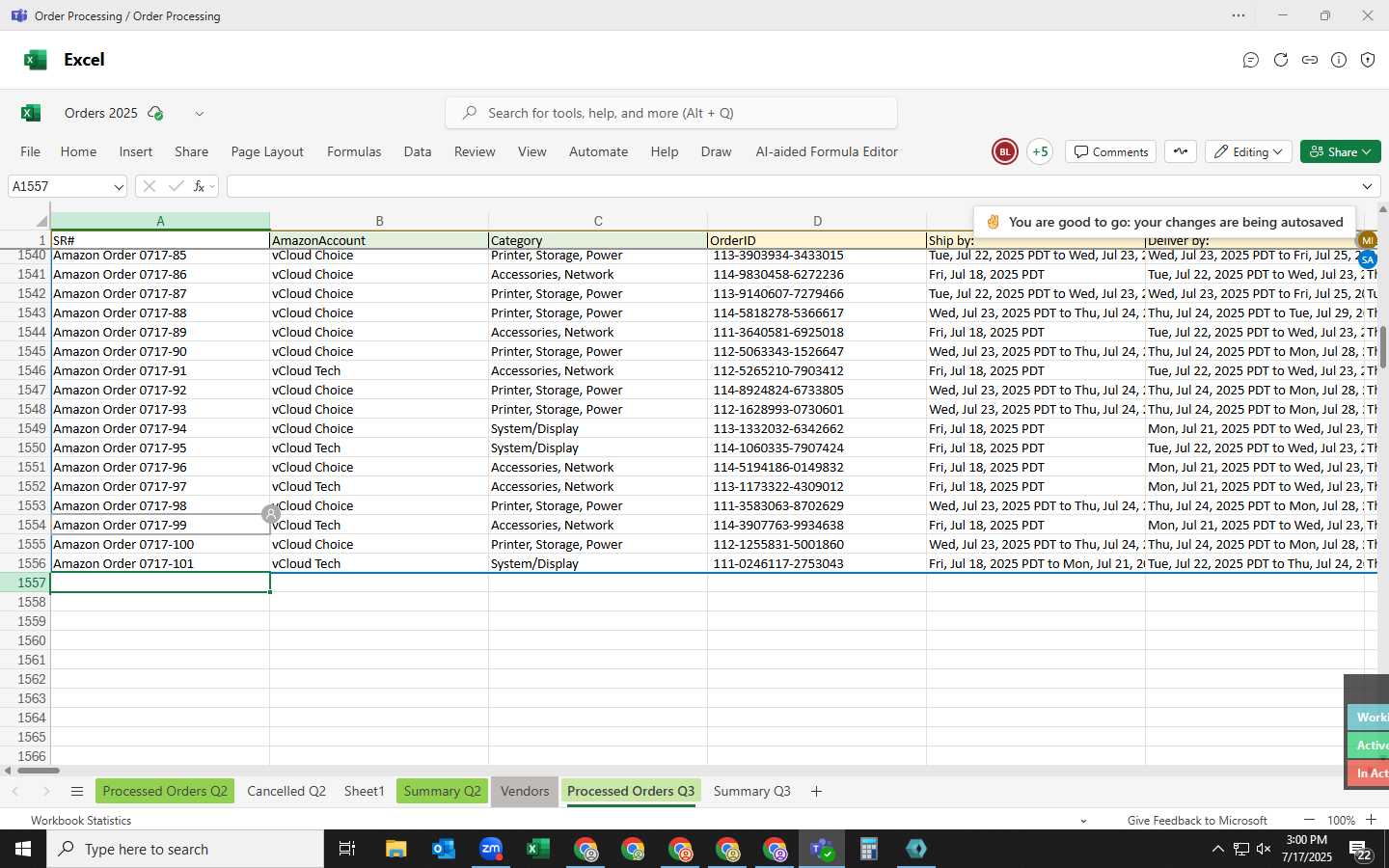Click Workbook Statistics in status bar
The height and width of the screenshot is (868, 1389).
(81, 821)
